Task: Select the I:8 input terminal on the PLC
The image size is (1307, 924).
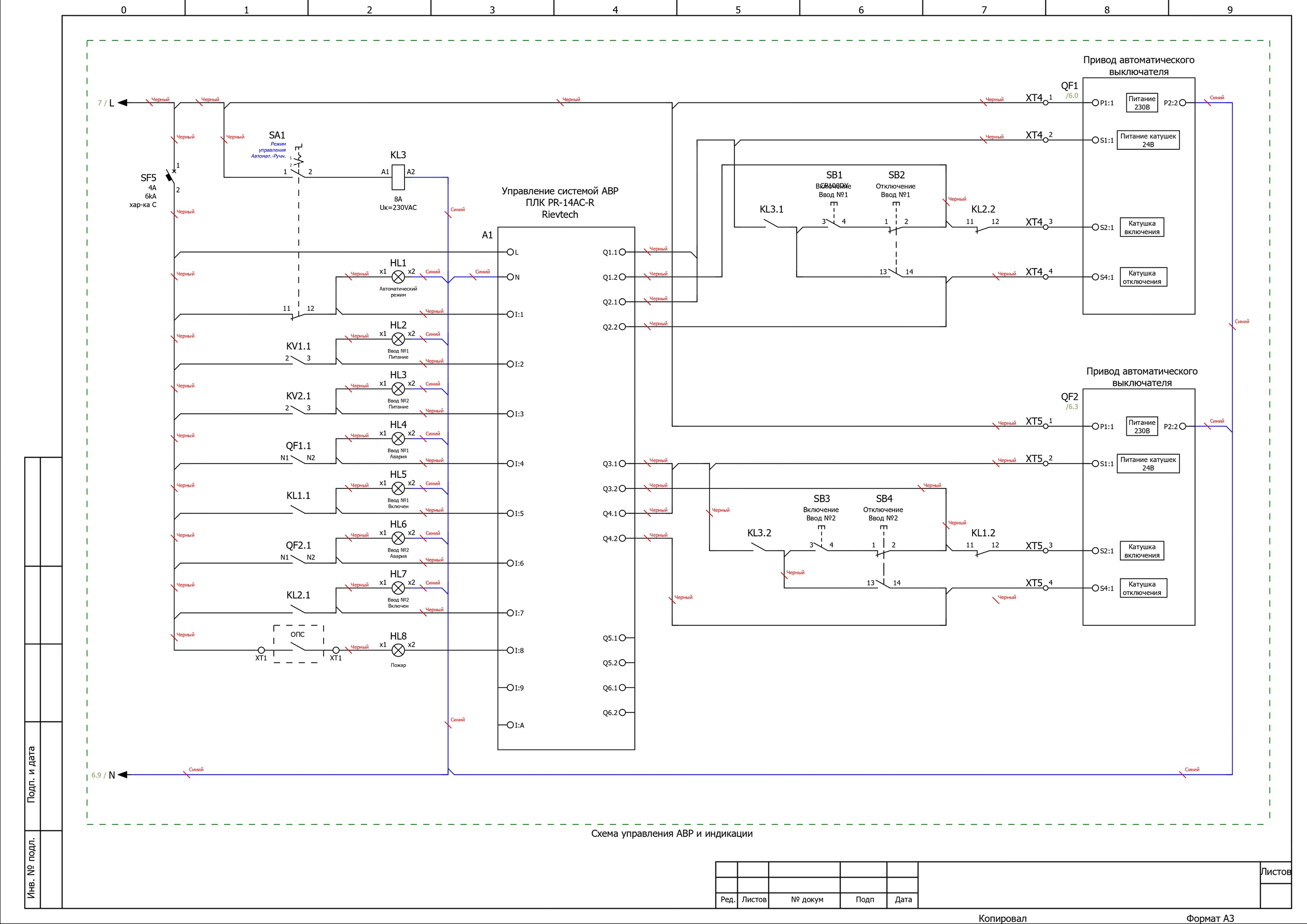Action: click(x=510, y=650)
